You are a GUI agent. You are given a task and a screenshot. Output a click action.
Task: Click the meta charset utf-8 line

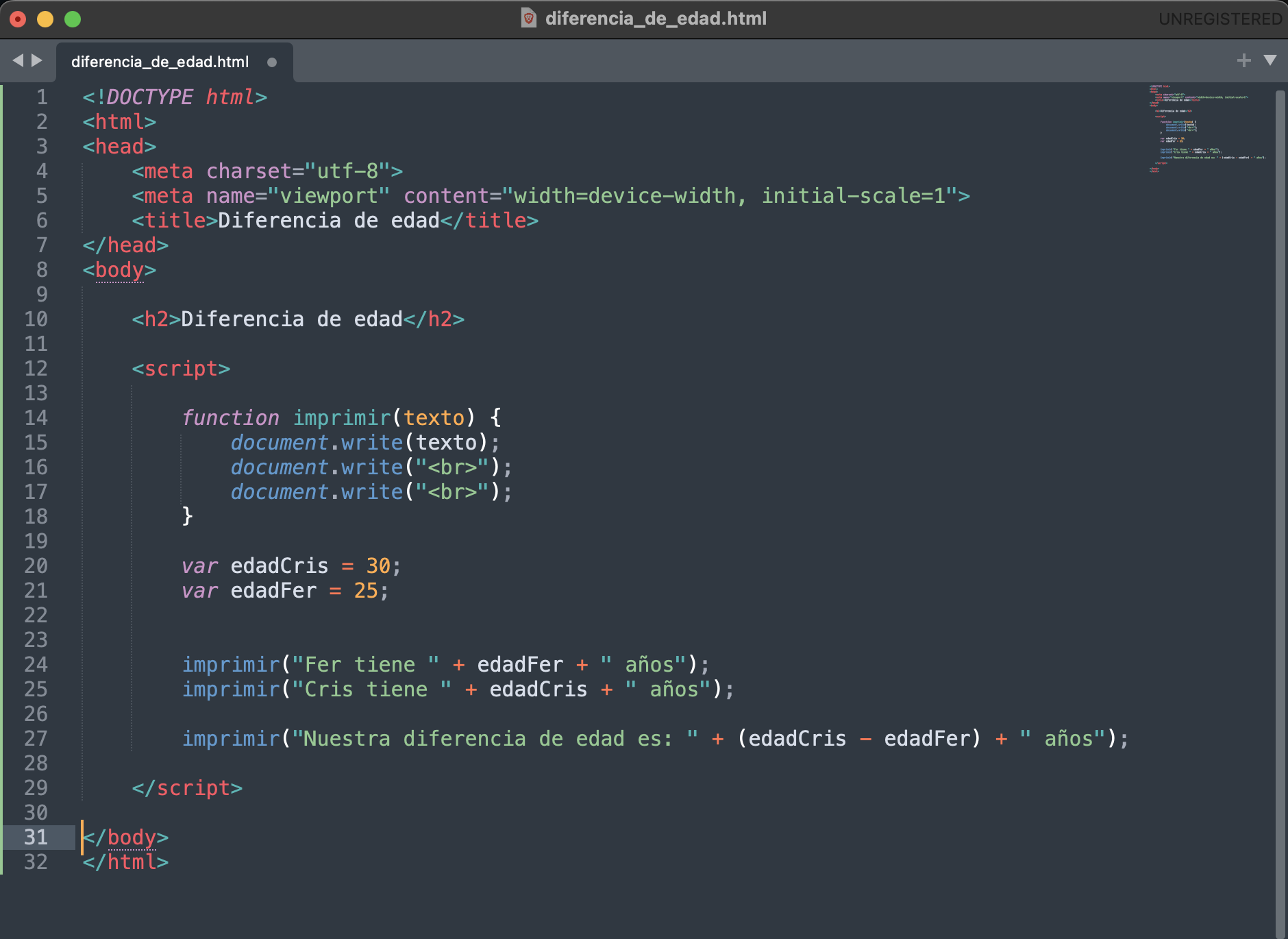(x=267, y=171)
